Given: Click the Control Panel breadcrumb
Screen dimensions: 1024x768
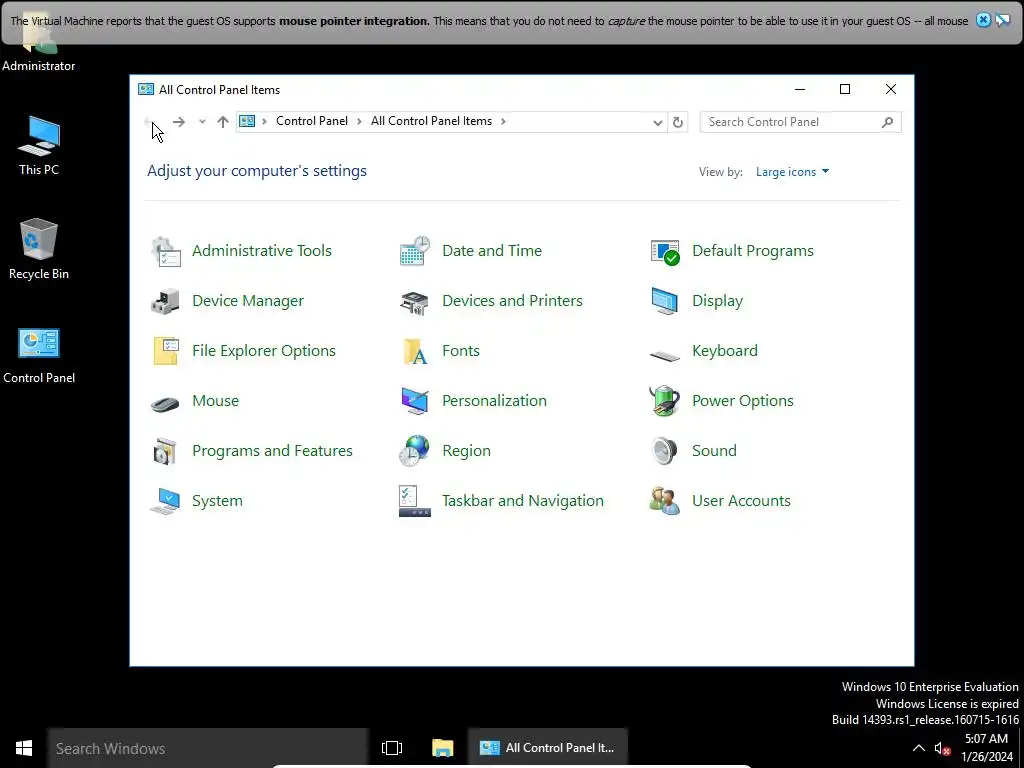Looking at the screenshot, I should [312, 121].
